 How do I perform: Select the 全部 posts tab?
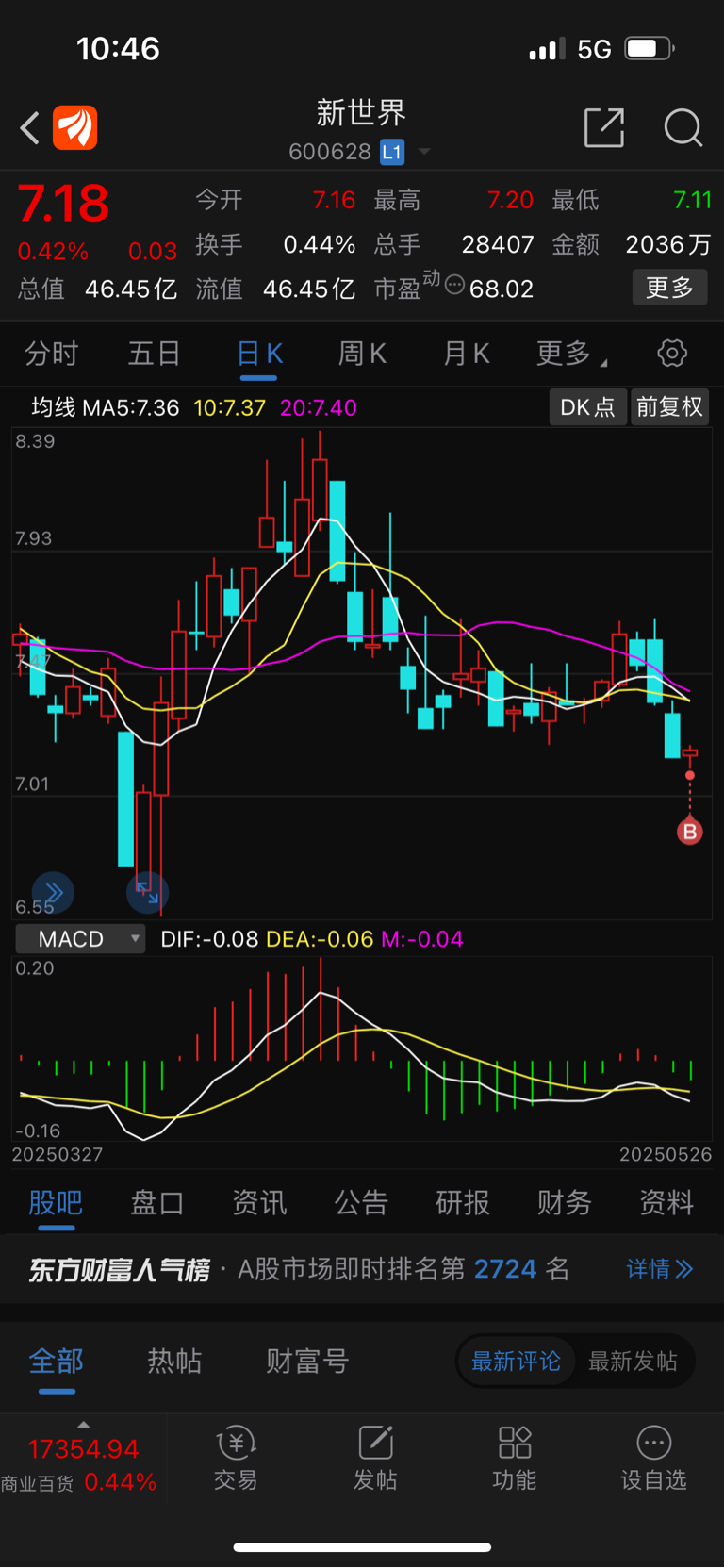[x=57, y=1362]
